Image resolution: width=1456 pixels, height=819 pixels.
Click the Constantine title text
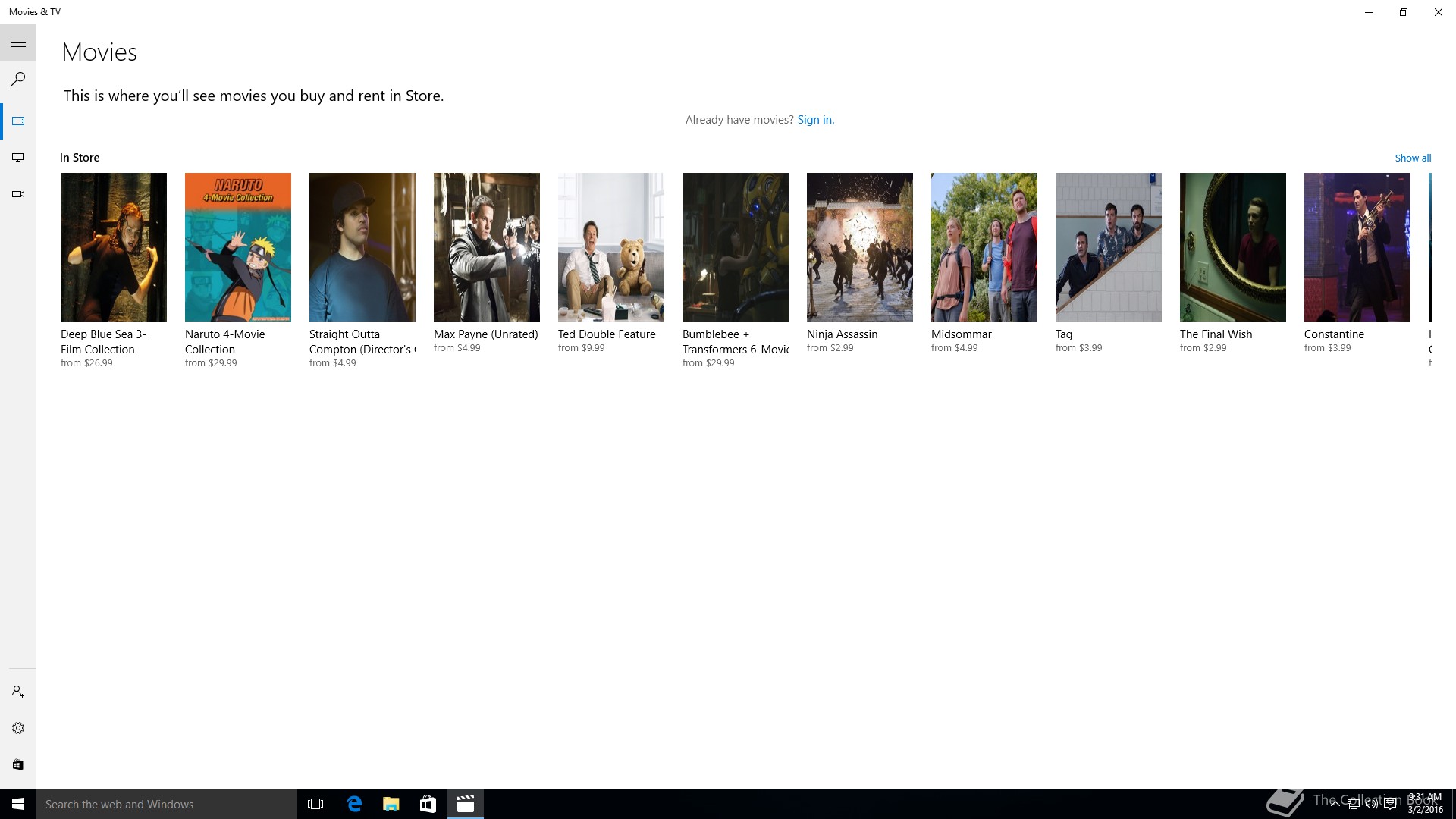click(x=1334, y=334)
